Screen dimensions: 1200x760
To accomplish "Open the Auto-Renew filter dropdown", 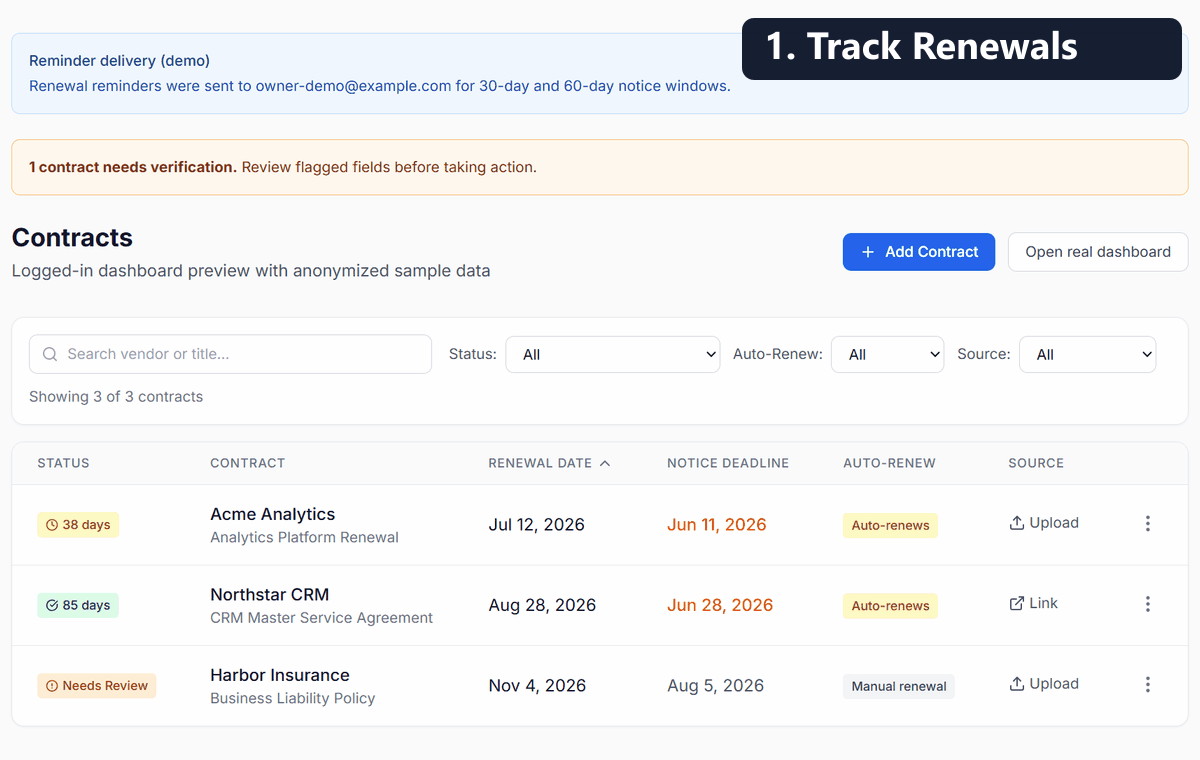I will click(888, 354).
